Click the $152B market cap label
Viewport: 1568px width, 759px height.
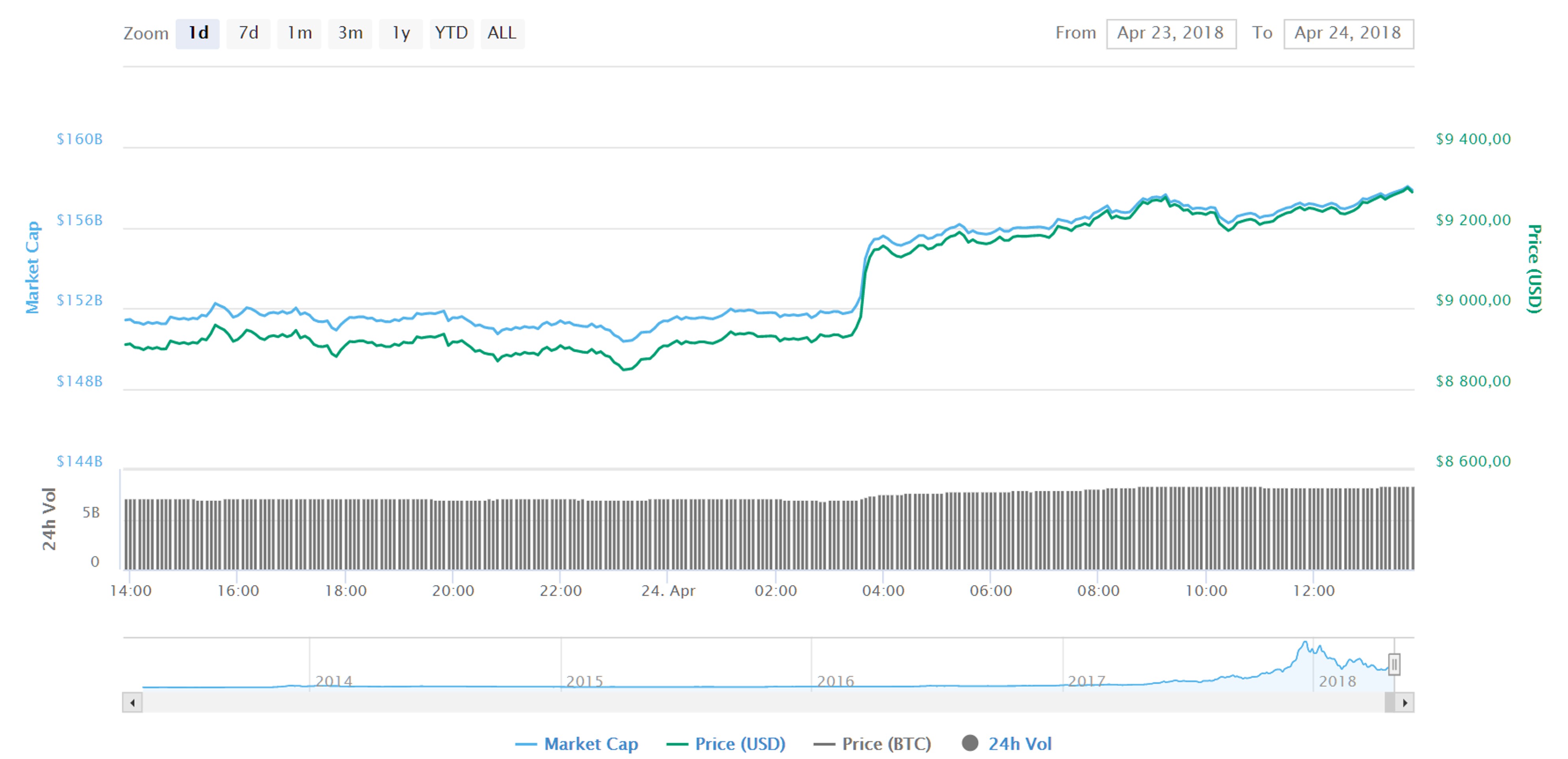coord(80,300)
